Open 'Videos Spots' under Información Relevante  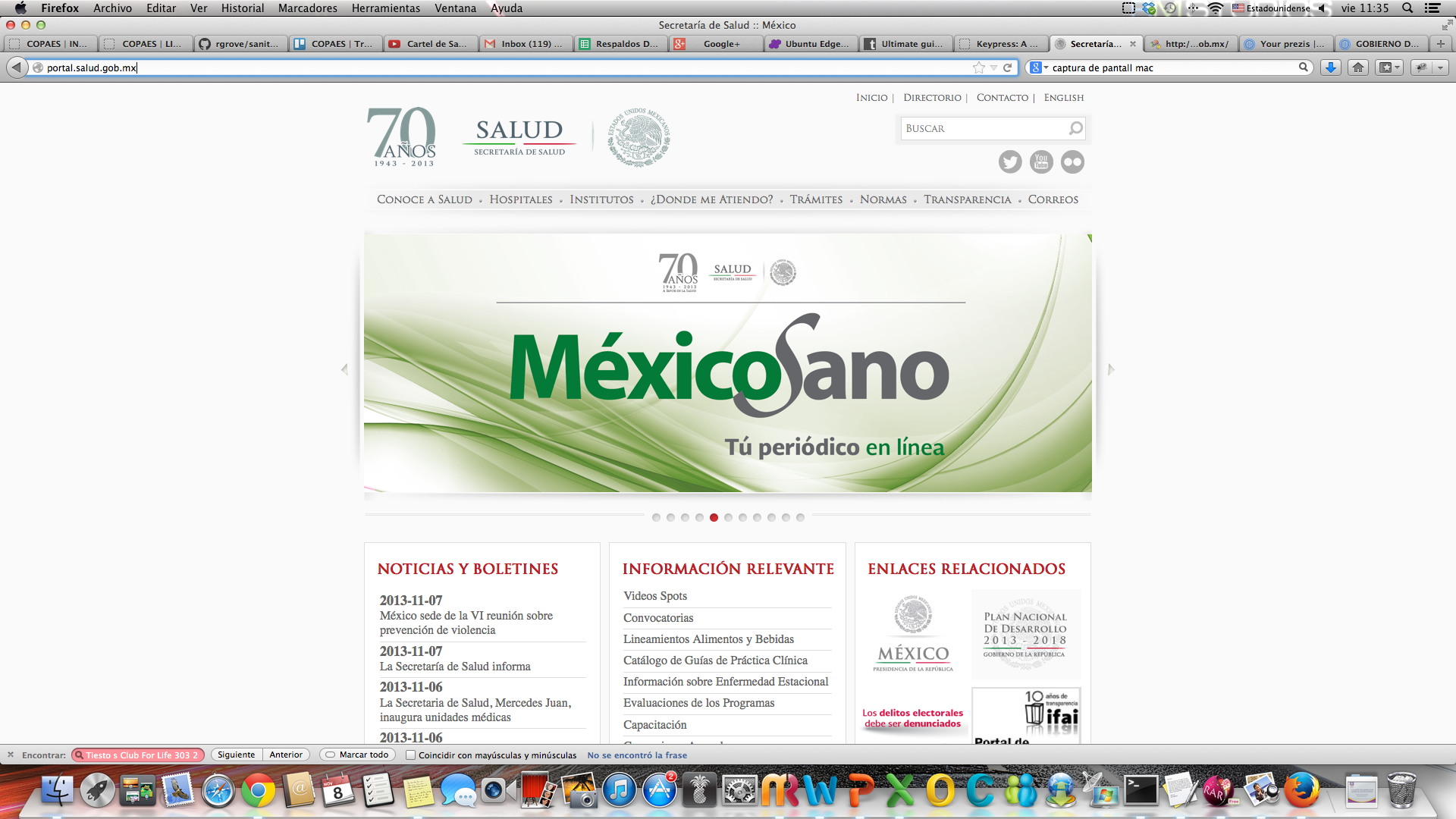tap(655, 596)
